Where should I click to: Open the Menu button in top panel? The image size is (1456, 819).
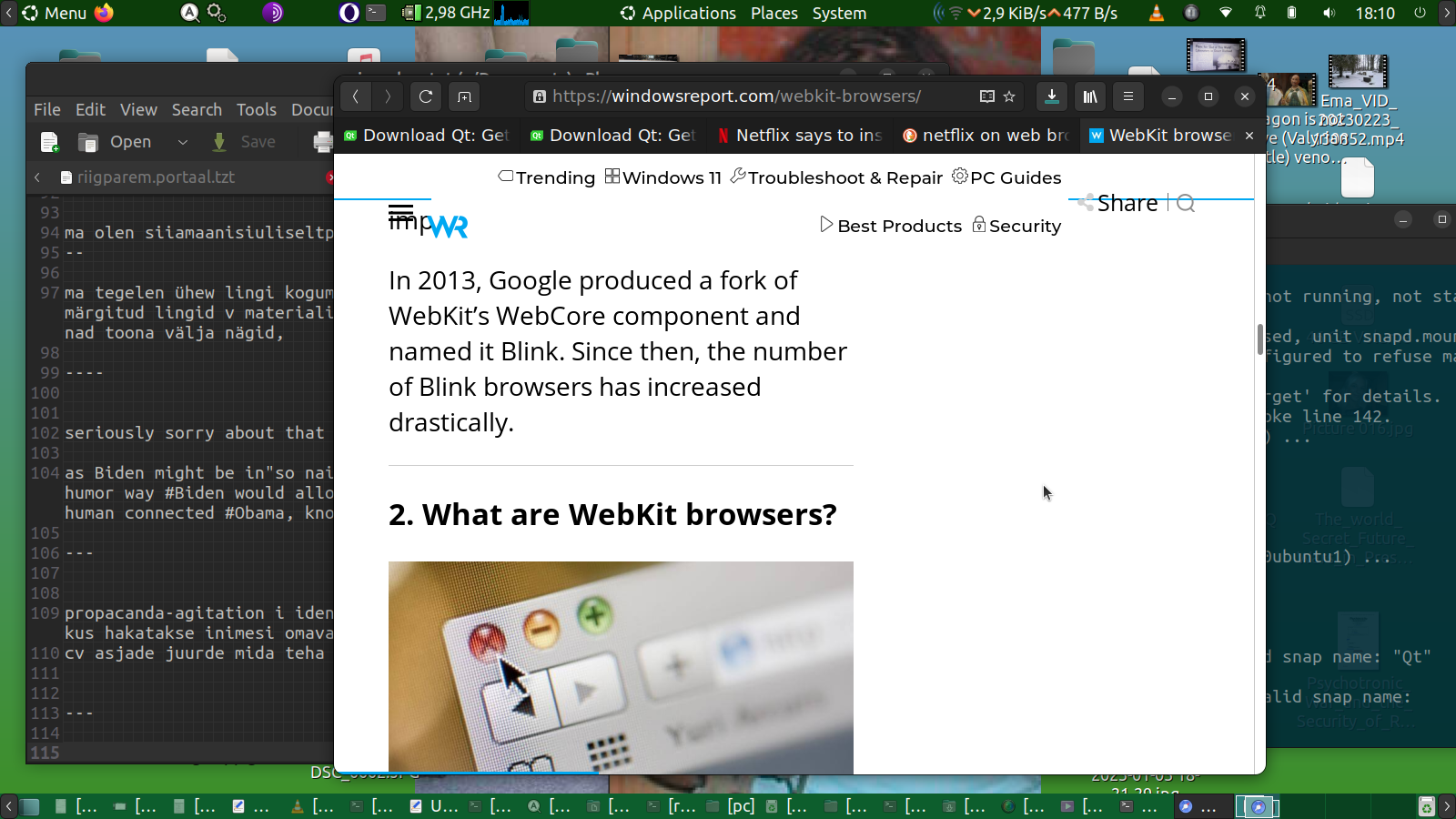(x=55, y=13)
